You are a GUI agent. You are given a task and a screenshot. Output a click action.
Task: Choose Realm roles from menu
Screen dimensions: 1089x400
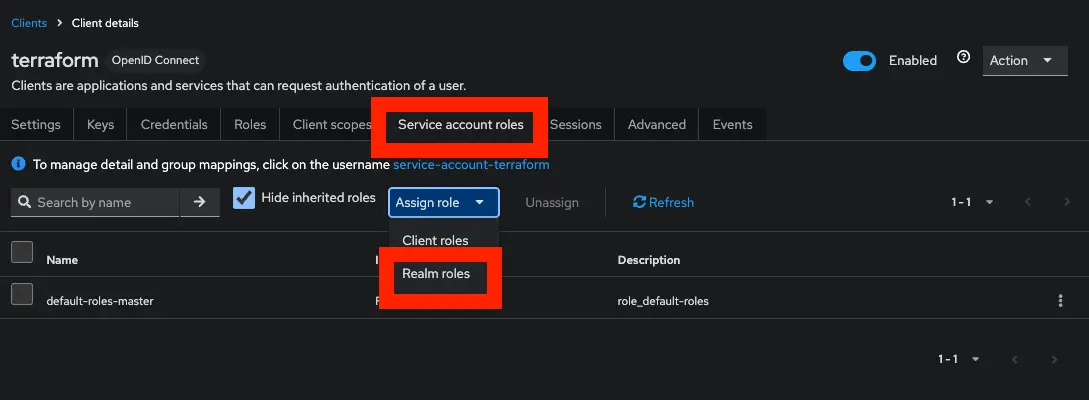pos(436,274)
